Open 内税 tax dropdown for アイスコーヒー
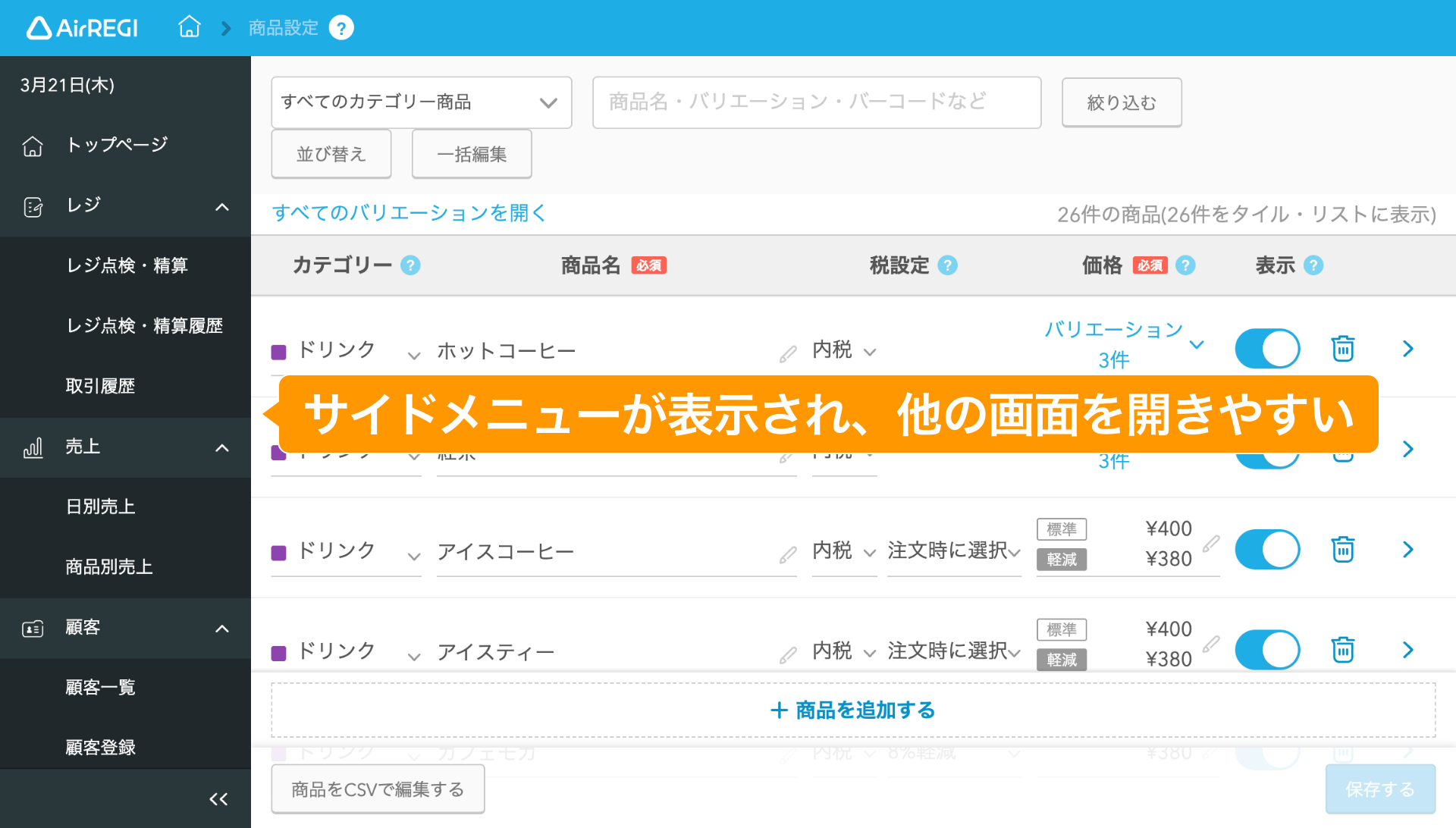Image resolution: width=1456 pixels, height=828 pixels. click(x=844, y=551)
